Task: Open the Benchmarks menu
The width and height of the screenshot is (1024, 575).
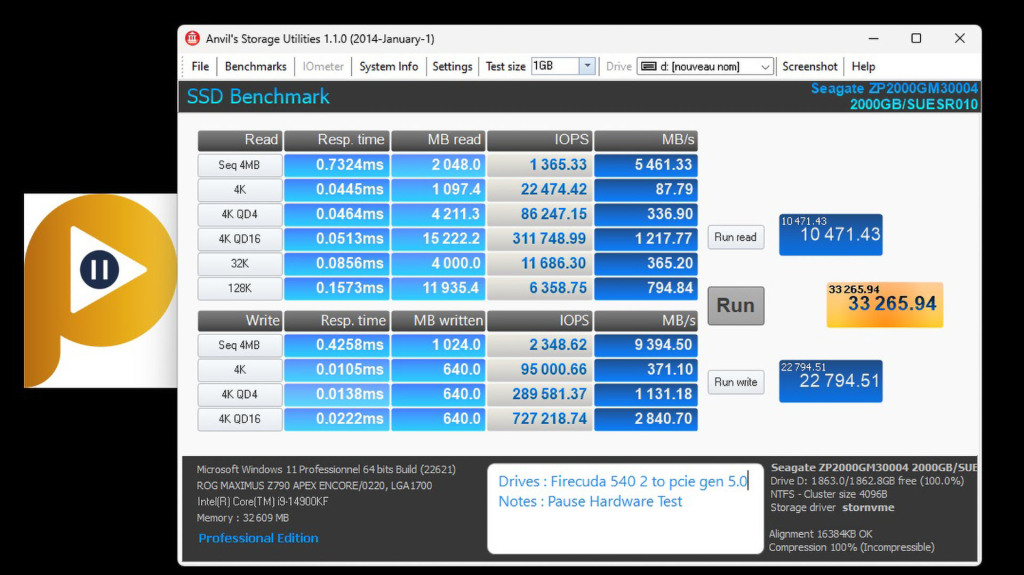Action: pyautogui.click(x=255, y=66)
